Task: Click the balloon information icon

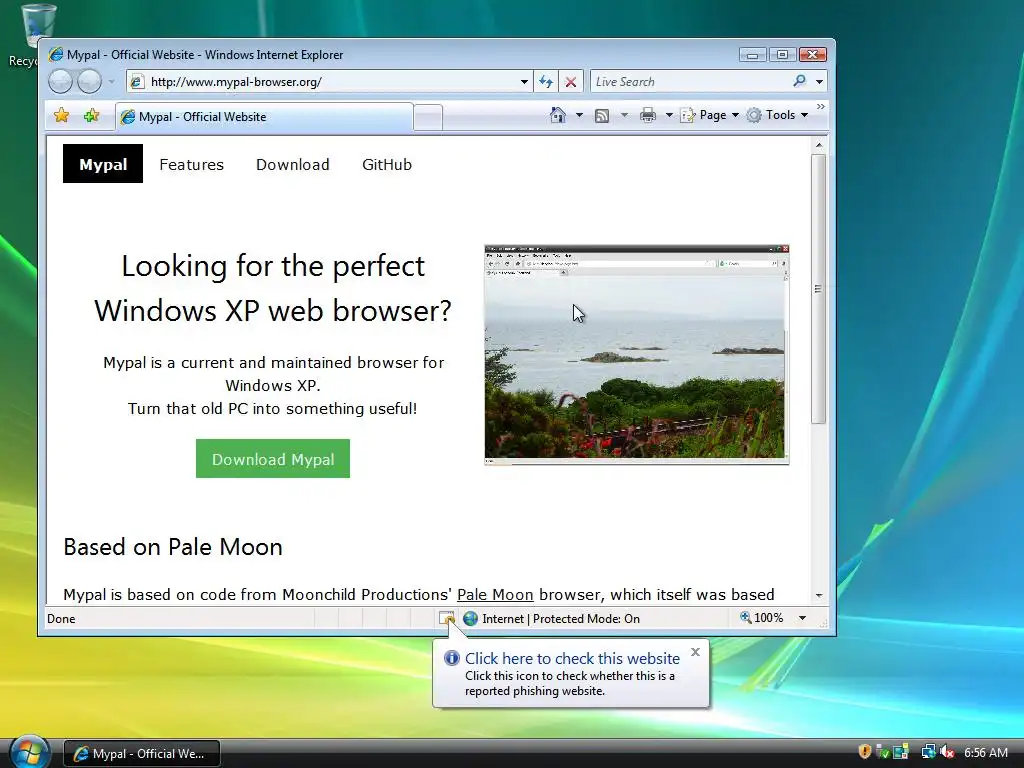Action: tap(451, 658)
